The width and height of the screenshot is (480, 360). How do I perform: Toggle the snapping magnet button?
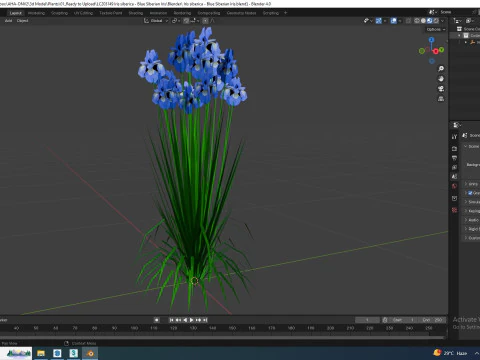[x=186, y=21]
